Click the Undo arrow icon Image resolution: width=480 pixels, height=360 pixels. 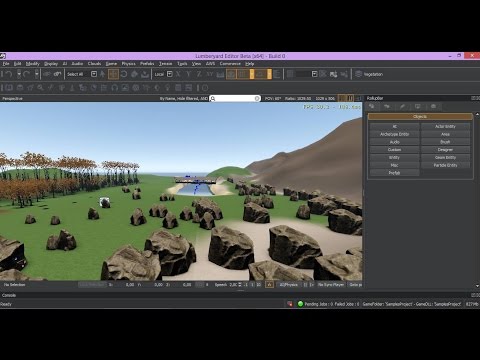[x=9, y=74]
